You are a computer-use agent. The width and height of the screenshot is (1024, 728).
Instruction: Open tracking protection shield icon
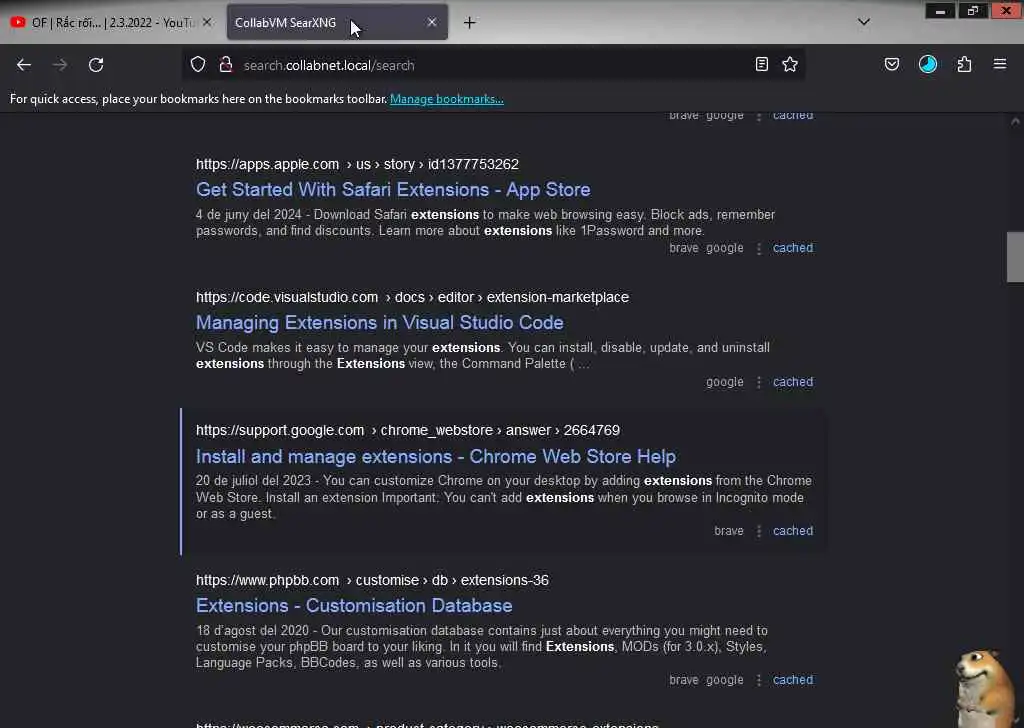click(198, 64)
